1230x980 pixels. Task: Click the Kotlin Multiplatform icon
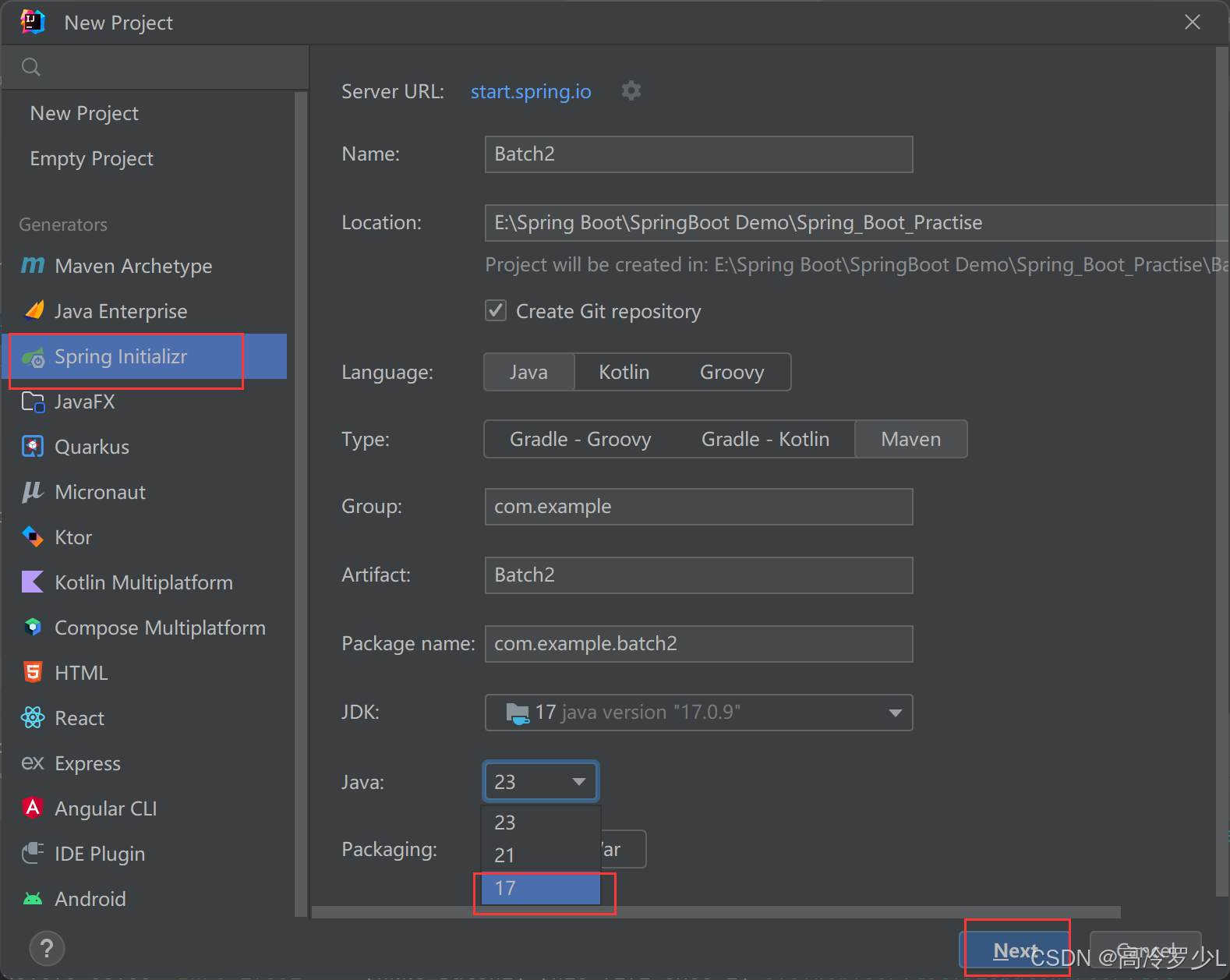(33, 582)
